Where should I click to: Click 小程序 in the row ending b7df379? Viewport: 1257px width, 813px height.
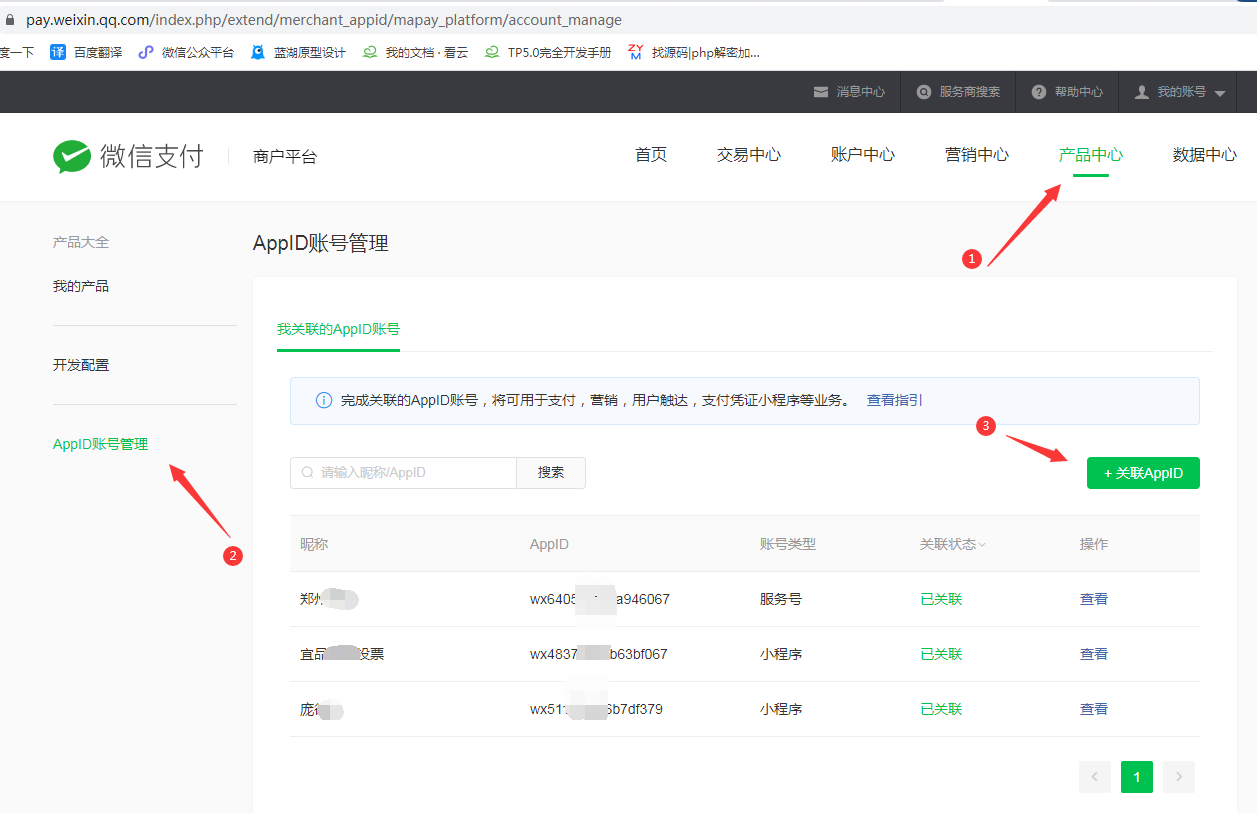[x=781, y=709]
